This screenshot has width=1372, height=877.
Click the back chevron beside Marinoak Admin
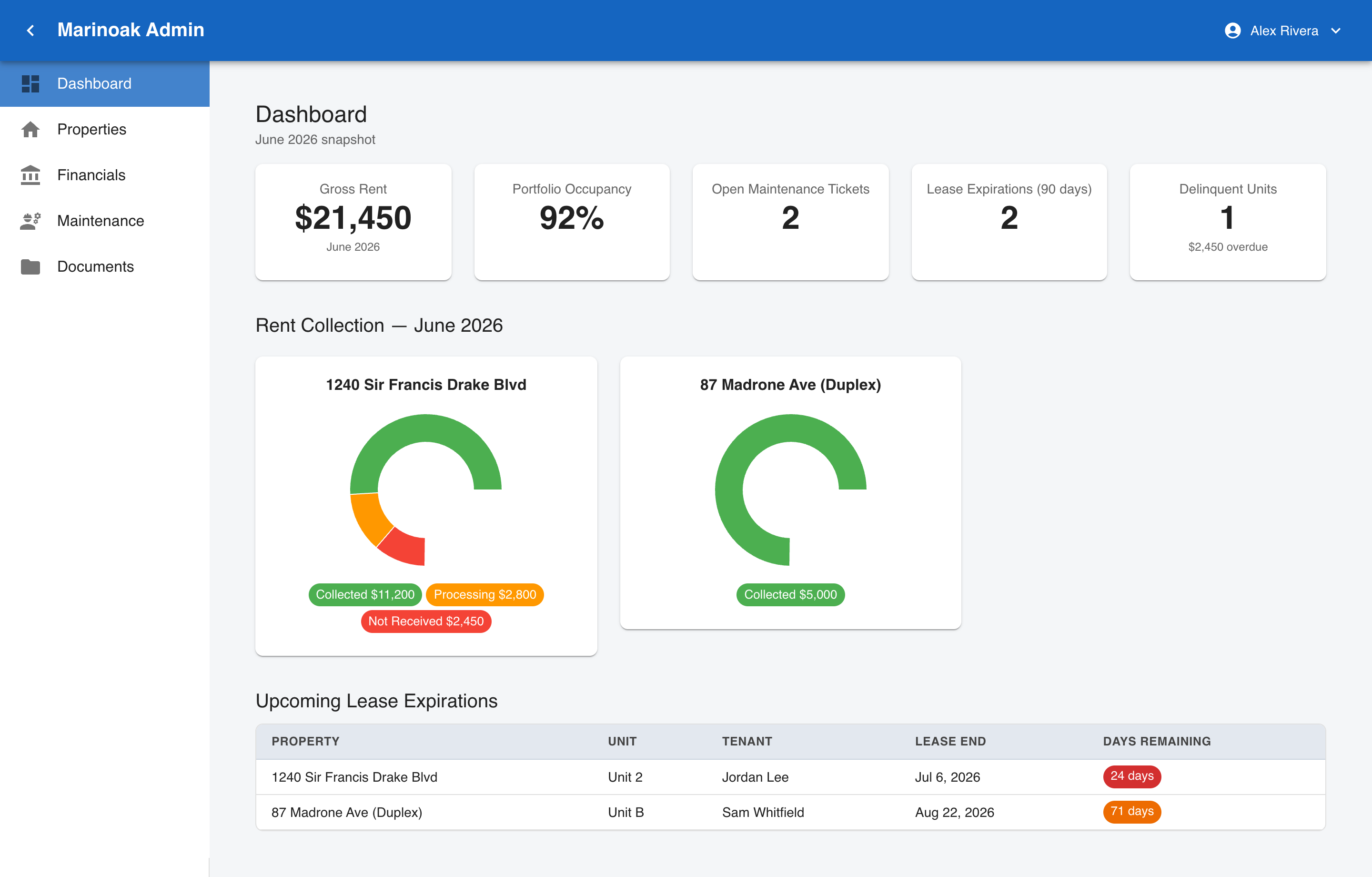(x=31, y=30)
